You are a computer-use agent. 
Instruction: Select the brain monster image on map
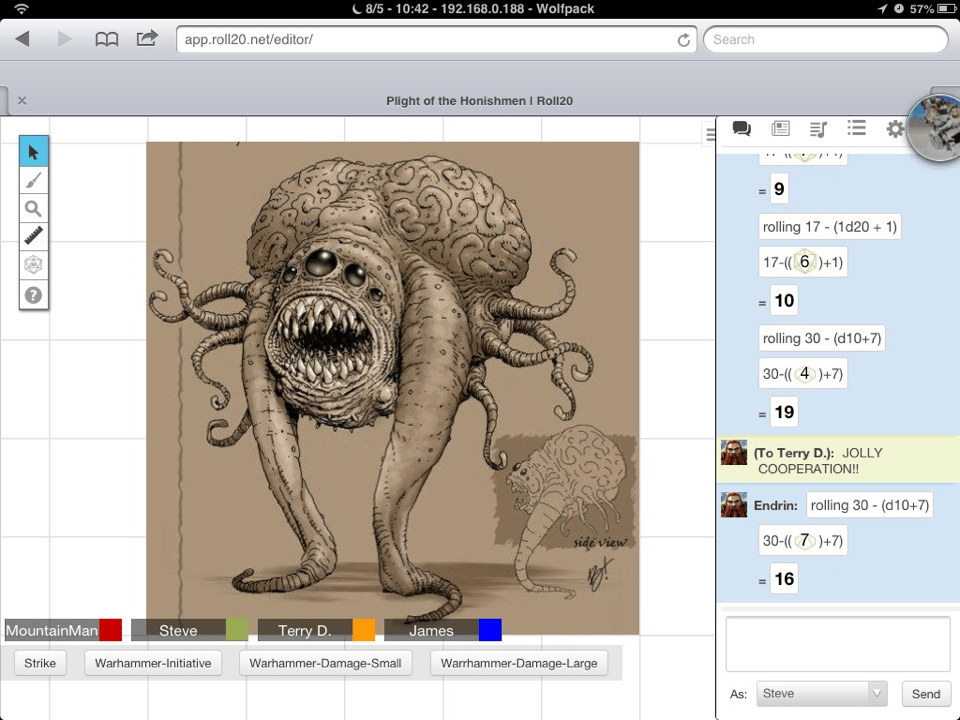point(392,388)
